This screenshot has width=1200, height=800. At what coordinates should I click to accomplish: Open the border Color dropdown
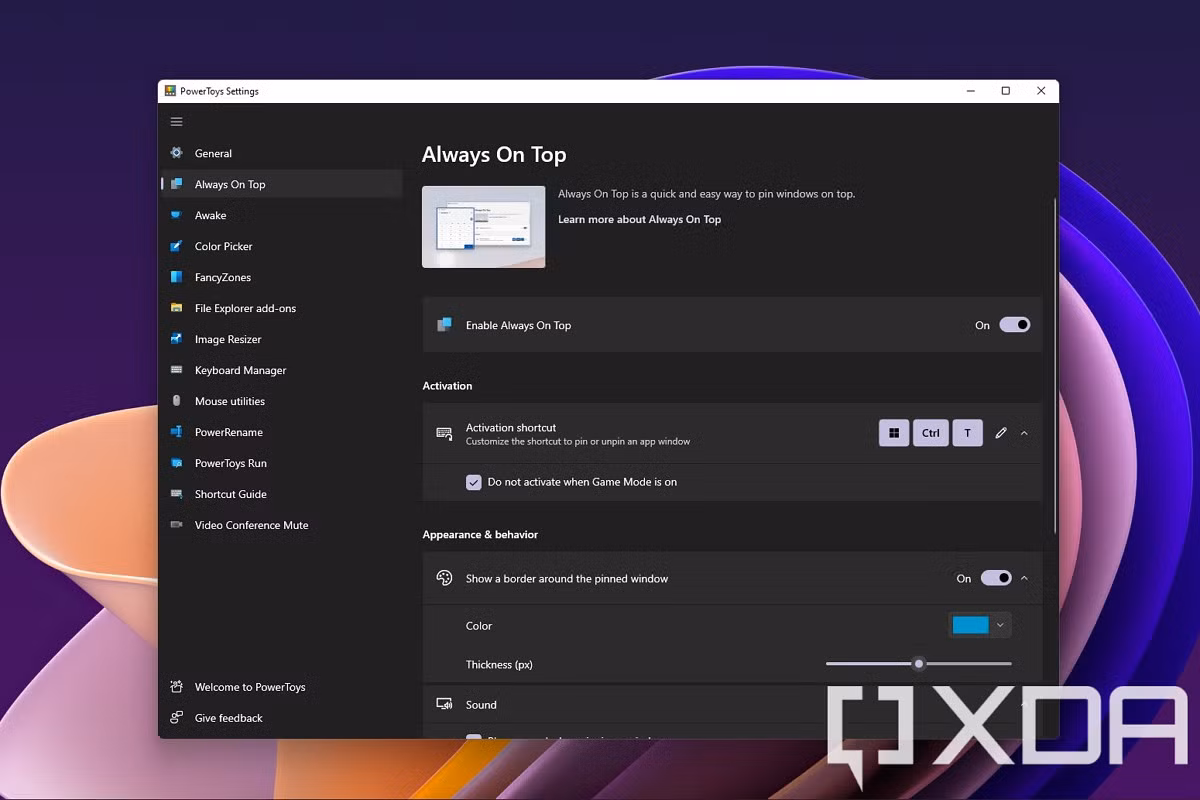pos(980,625)
